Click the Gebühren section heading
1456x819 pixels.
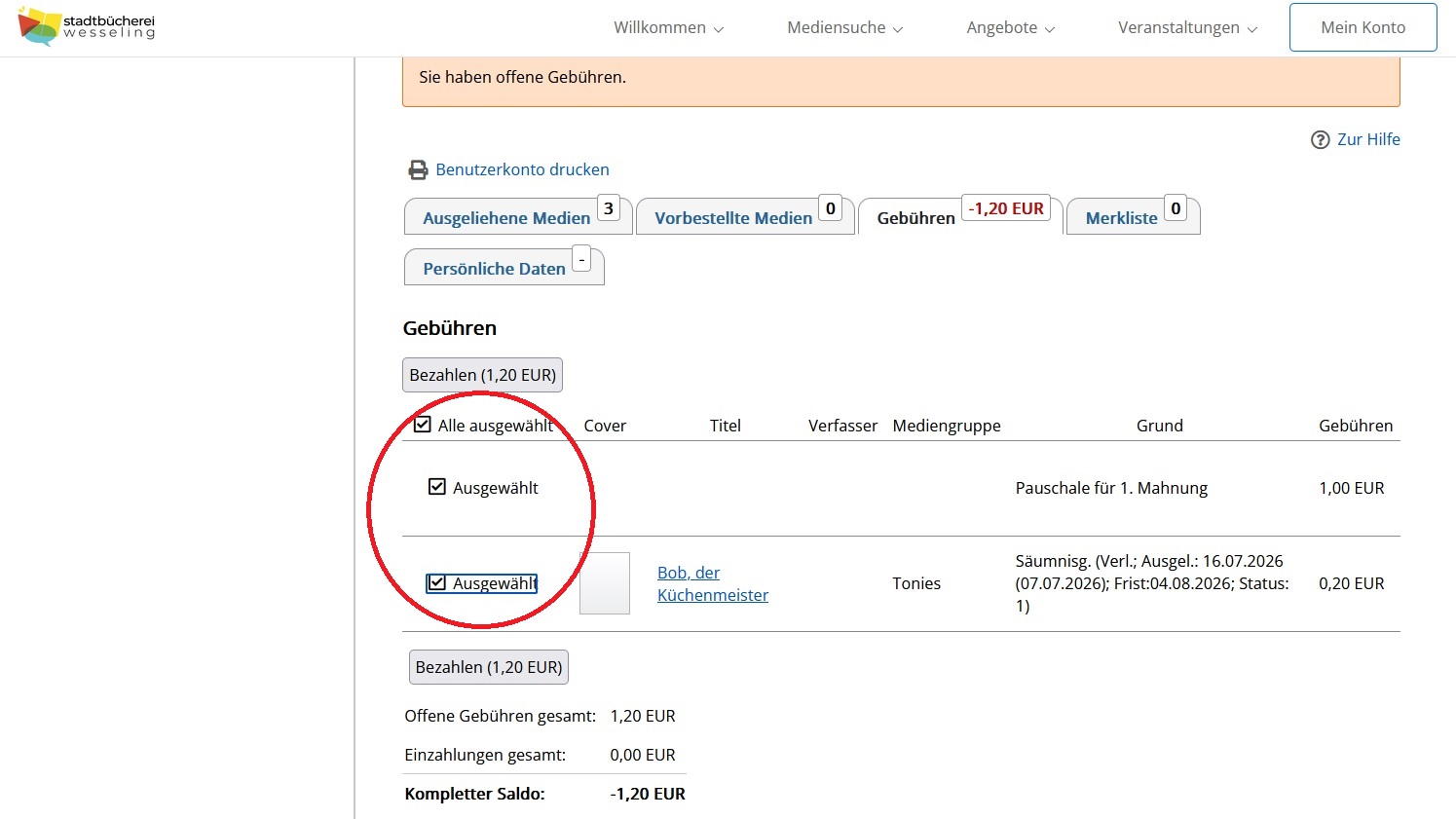pyautogui.click(x=449, y=328)
